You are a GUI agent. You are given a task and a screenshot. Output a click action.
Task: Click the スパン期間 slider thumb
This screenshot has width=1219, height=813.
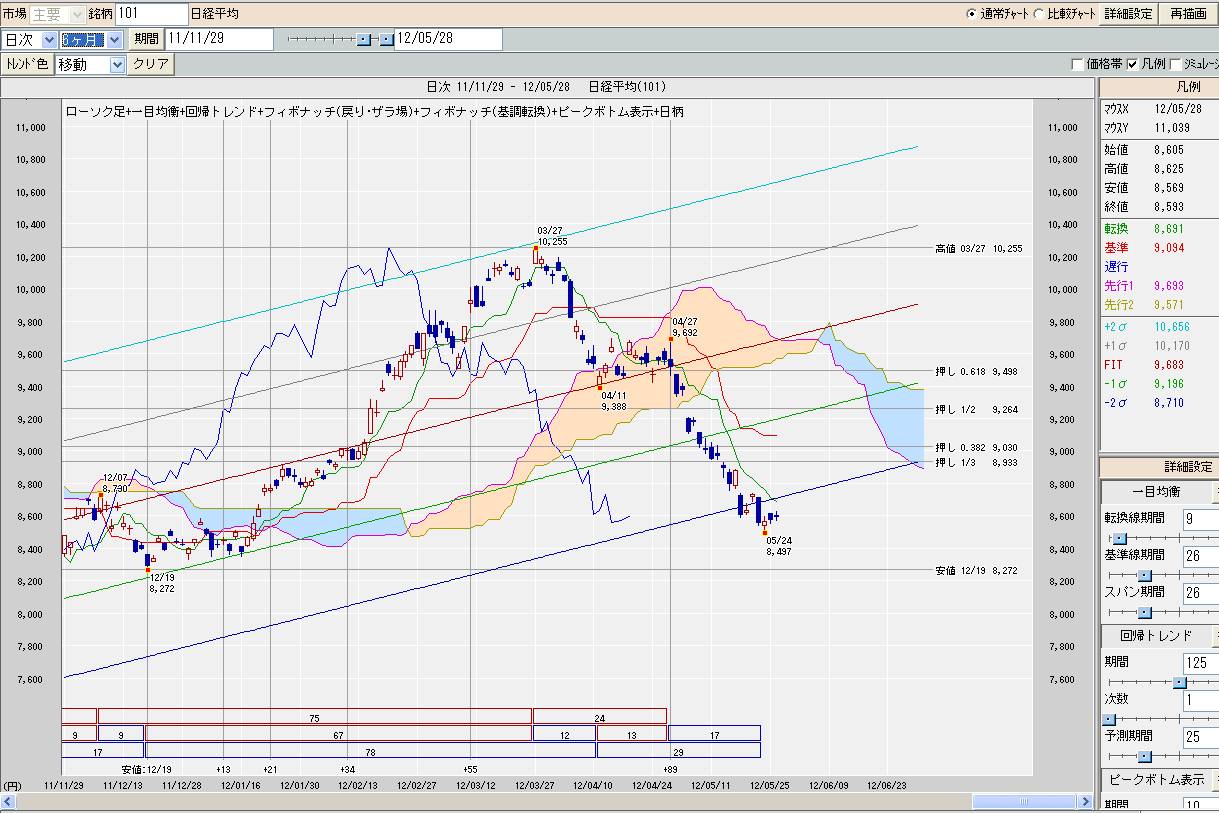point(1144,612)
